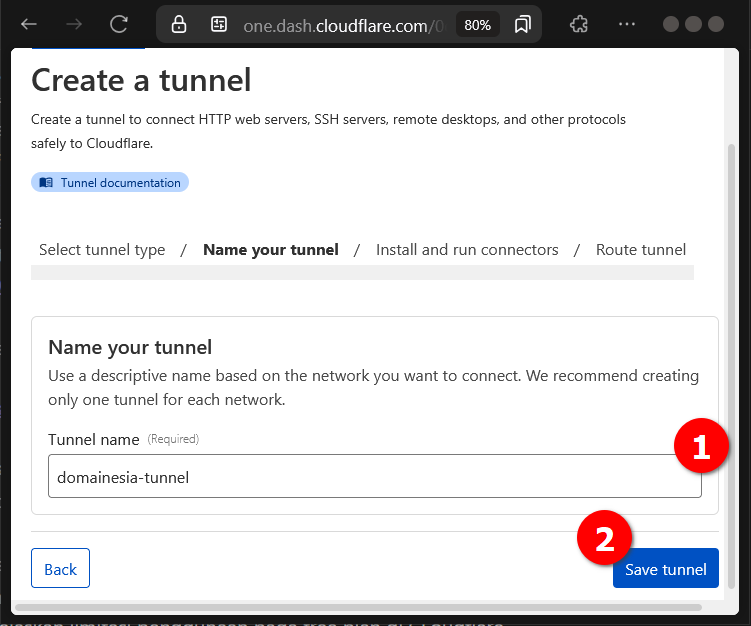Click the bookmark icon in address bar
The image size is (751, 626).
(523, 24)
